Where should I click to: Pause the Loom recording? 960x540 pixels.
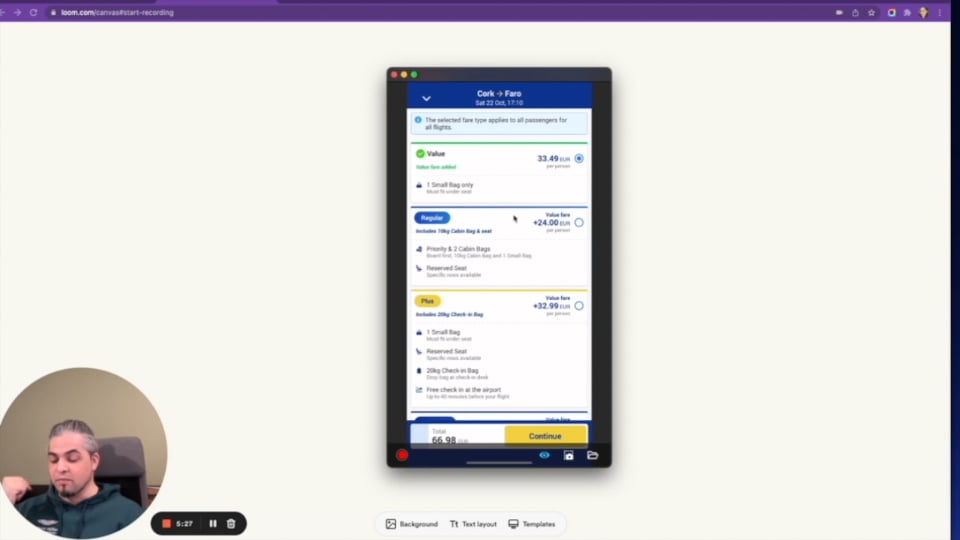point(213,523)
